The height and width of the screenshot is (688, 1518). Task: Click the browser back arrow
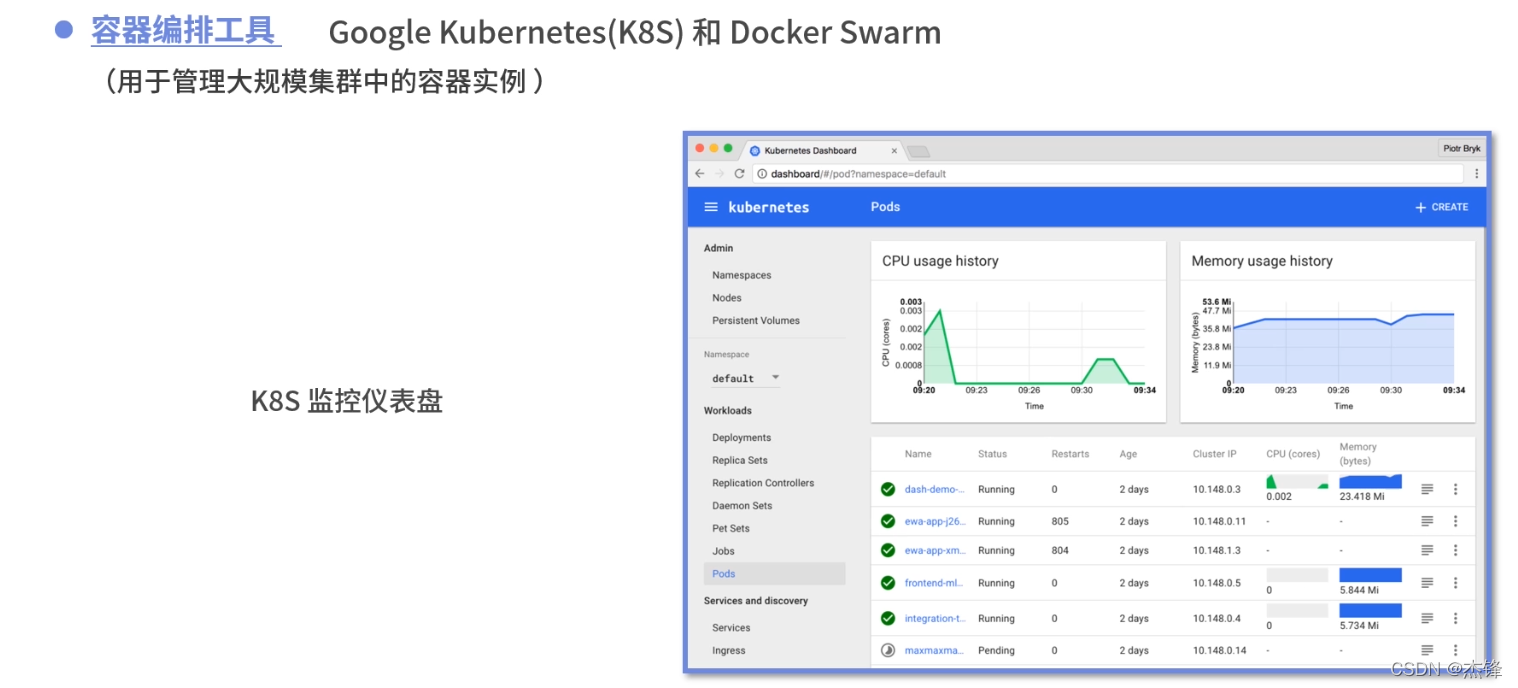pos(699,173)
